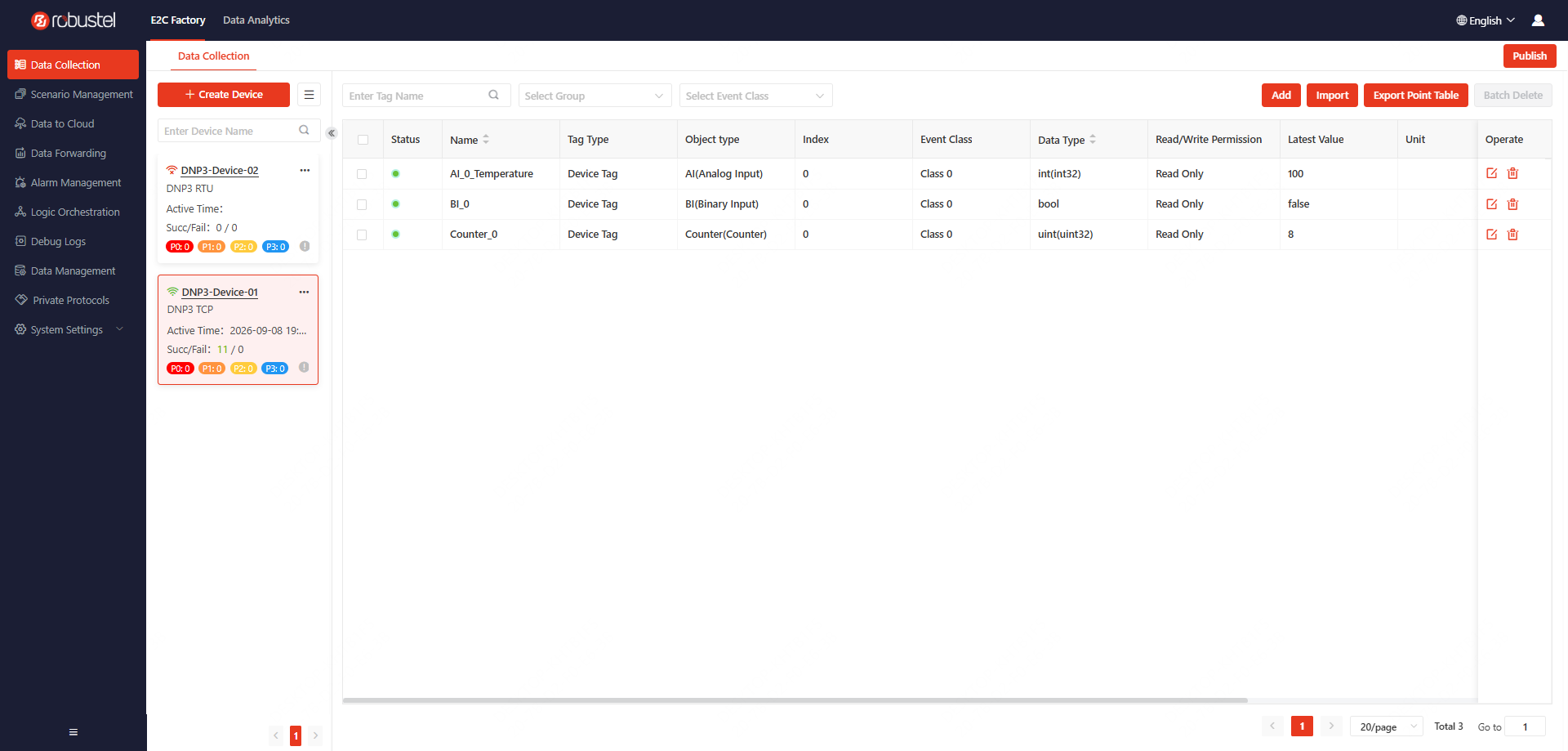Image resolution: width=1568 pixels, height=751 pixels.
Task: Open the user account icon
Action: click(x=1538, y=20)
